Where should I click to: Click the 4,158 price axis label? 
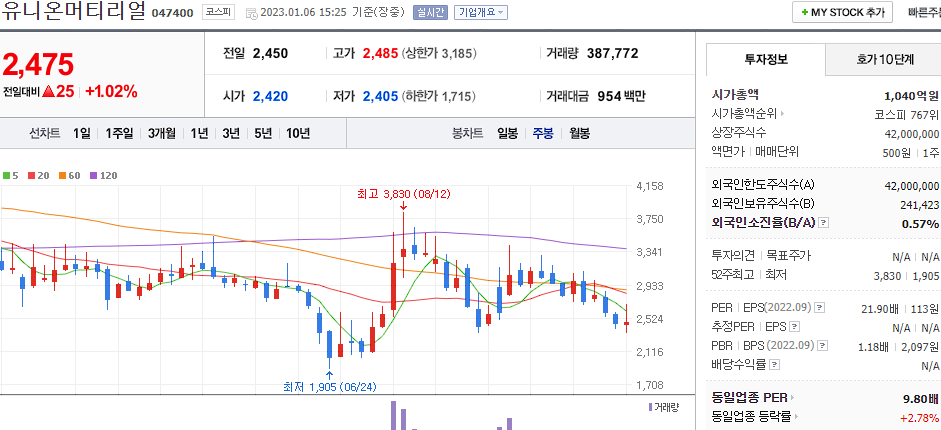650,187
